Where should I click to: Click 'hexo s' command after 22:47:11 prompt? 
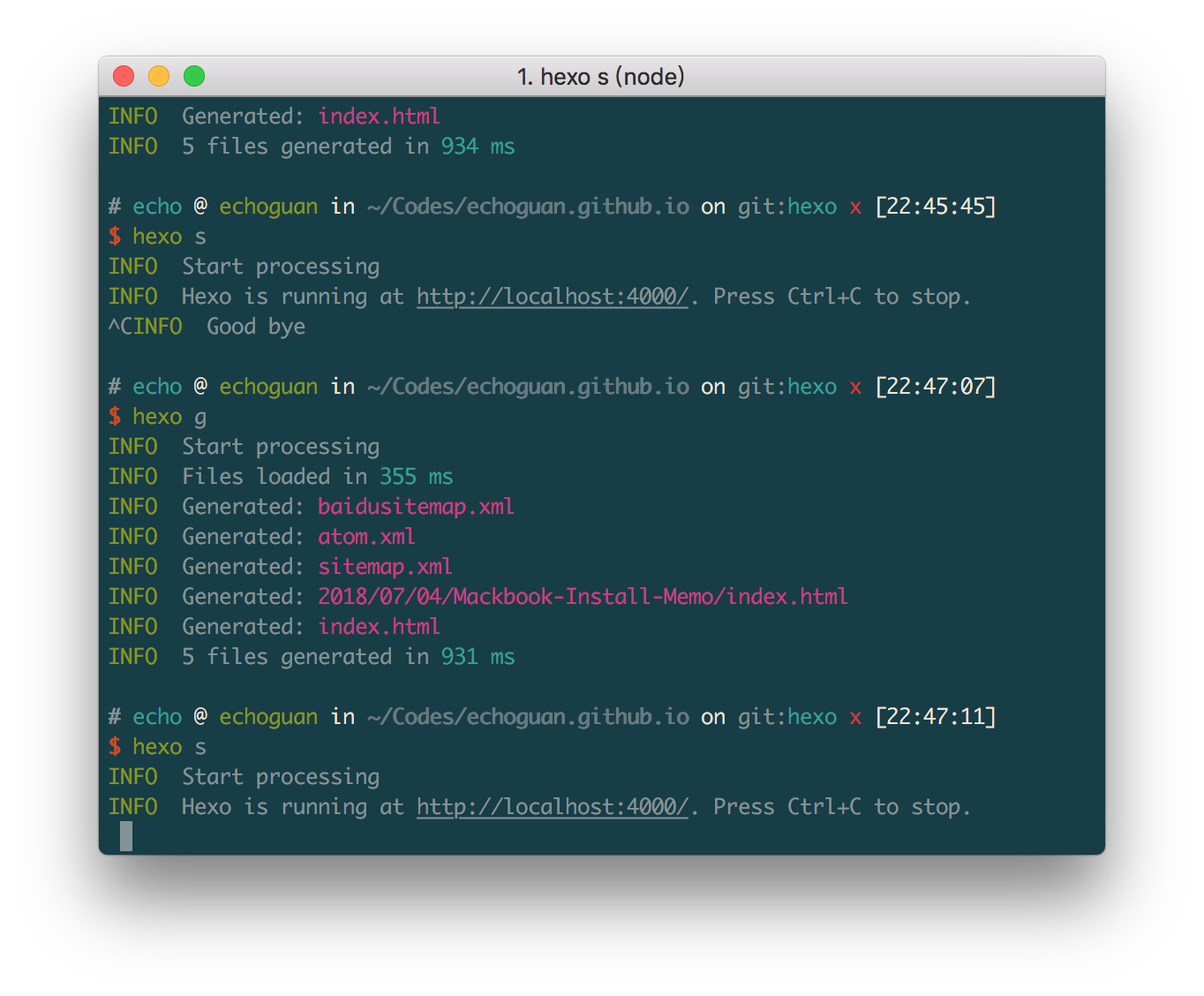(x=169, y=747)
